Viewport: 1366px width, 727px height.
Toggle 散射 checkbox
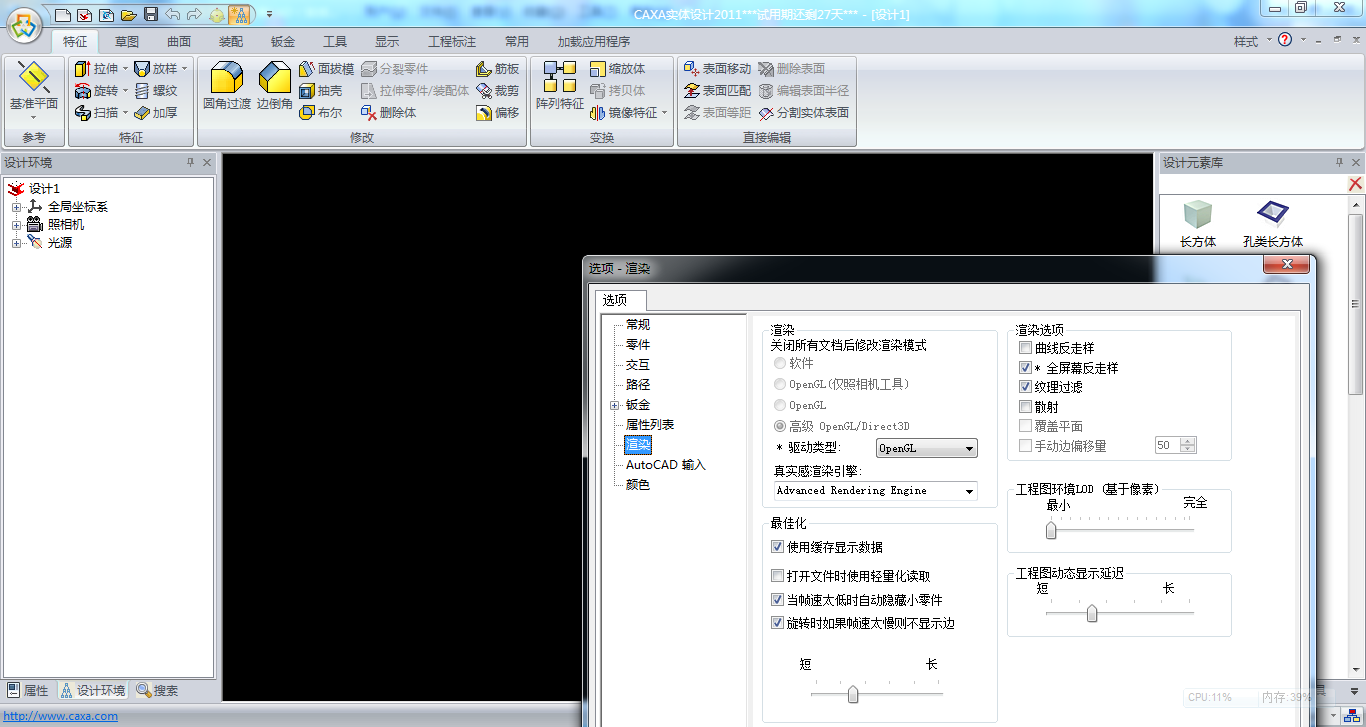click(x=1025, y=407)
